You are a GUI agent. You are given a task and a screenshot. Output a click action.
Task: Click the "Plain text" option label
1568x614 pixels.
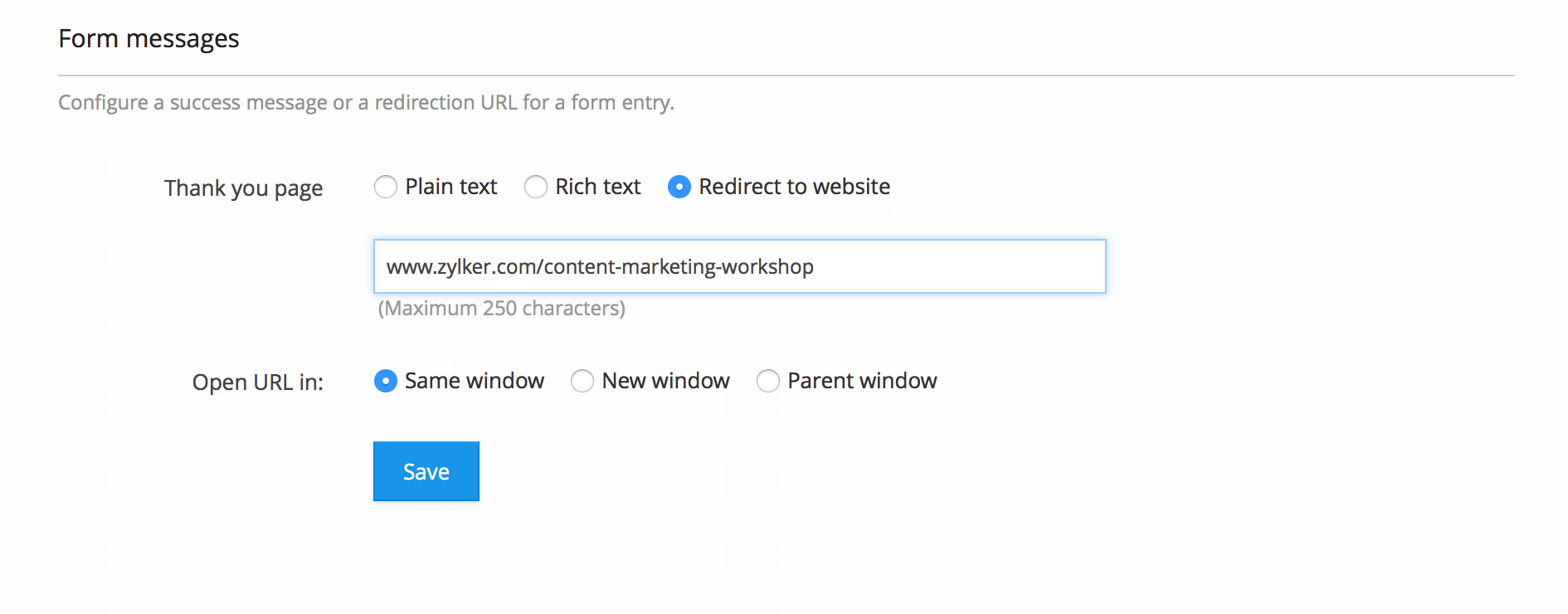click(451, 187)
